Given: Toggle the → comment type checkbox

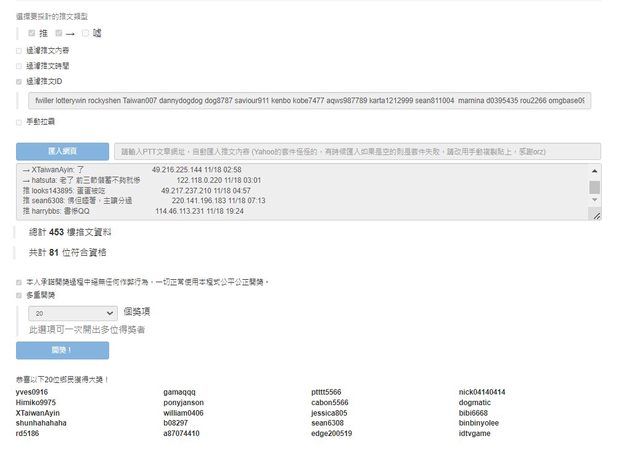Looking at the screenshot, I should (59, 33).
